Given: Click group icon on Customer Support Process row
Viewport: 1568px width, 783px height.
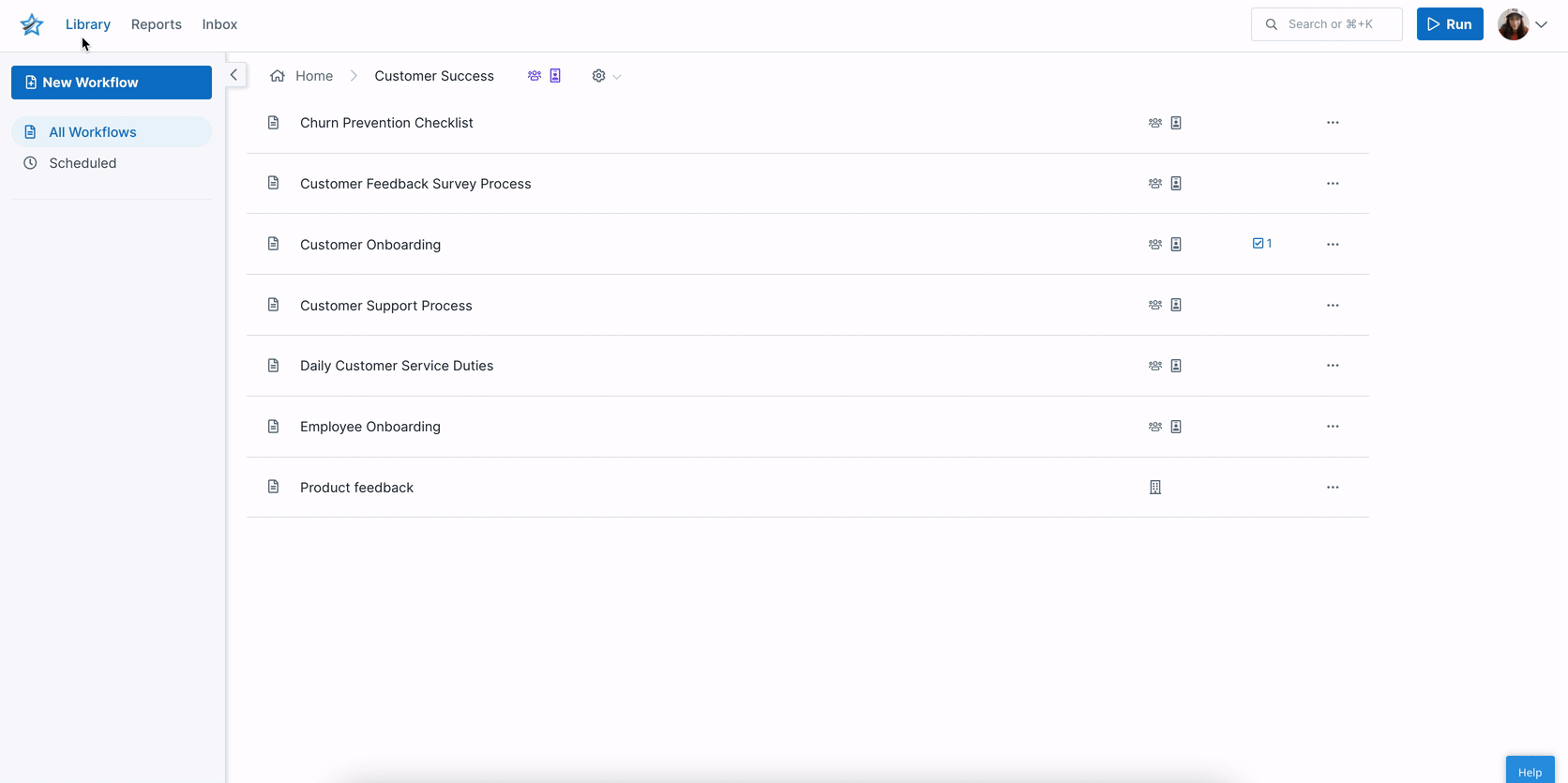Looking at the screenshot, I should (x=1155, y=305).
